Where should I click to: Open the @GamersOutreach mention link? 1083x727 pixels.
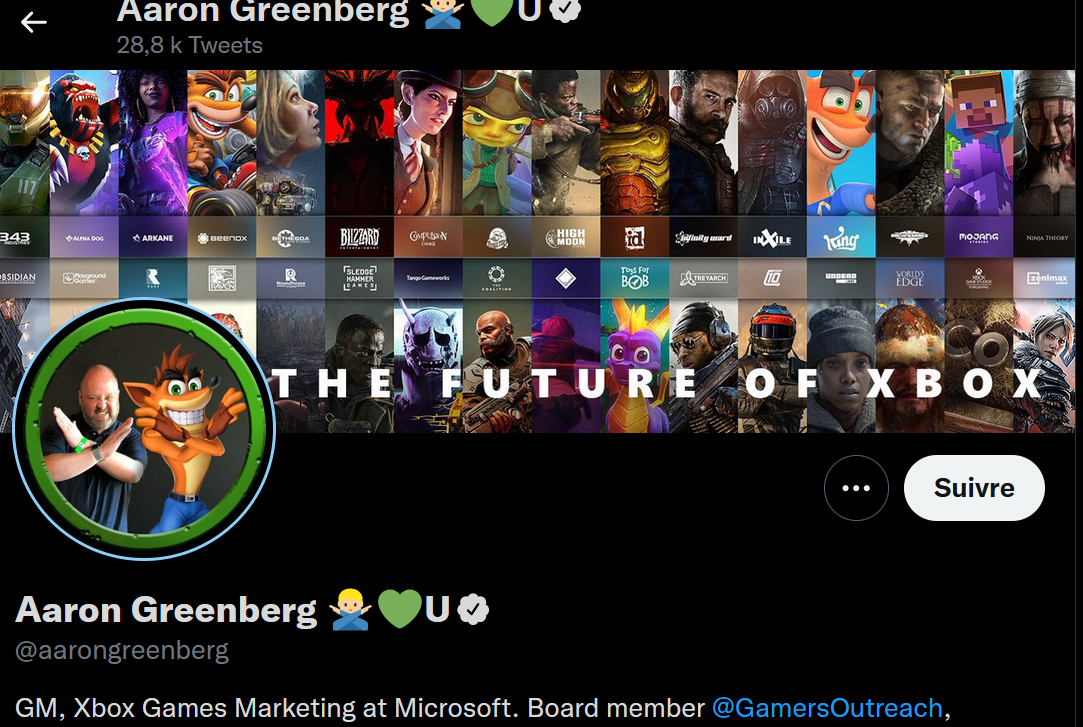(827, 708)
